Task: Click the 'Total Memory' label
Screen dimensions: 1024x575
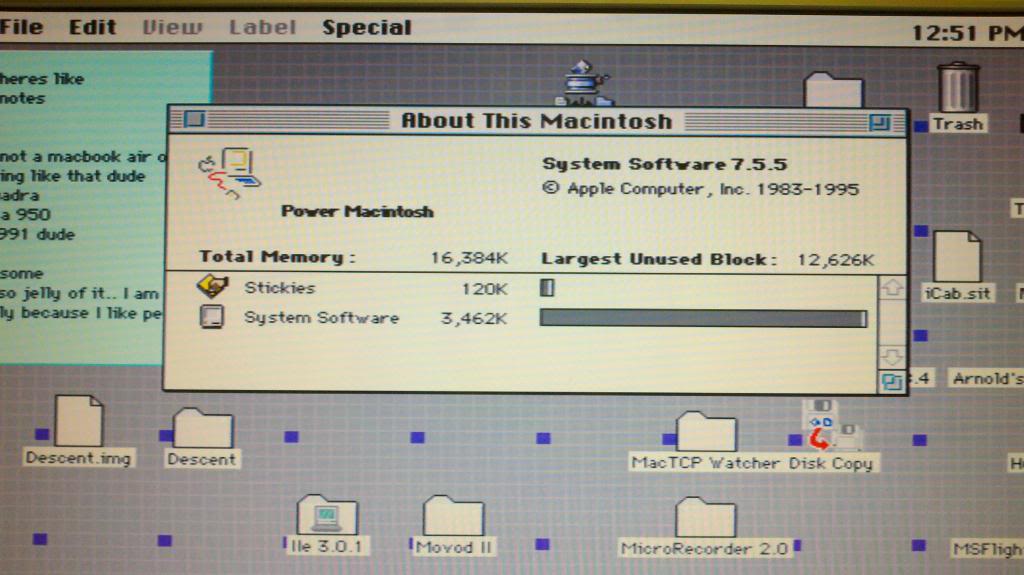Action: tap(277, 257)
